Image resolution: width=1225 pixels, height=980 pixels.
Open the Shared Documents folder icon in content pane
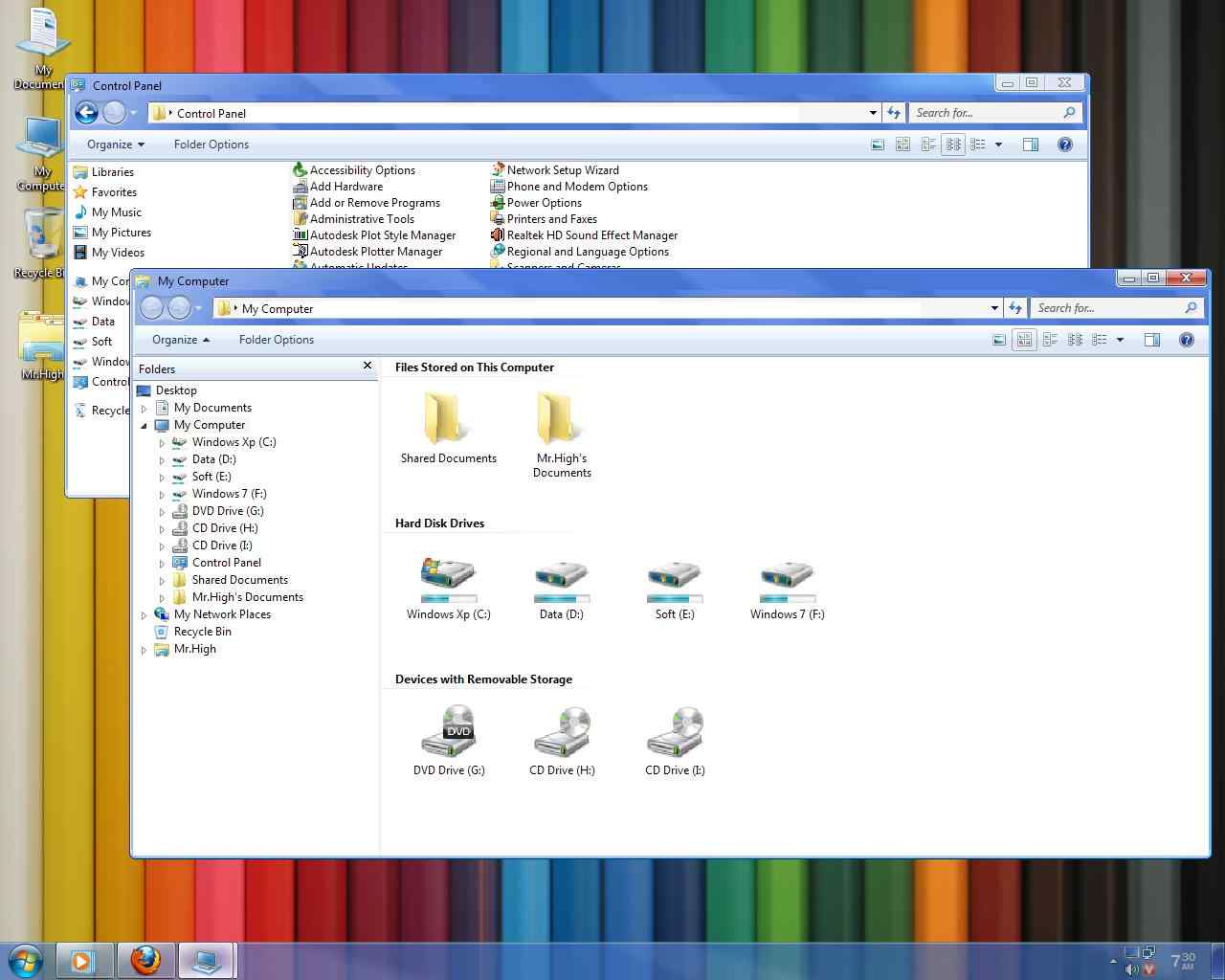tap(446, 417)
